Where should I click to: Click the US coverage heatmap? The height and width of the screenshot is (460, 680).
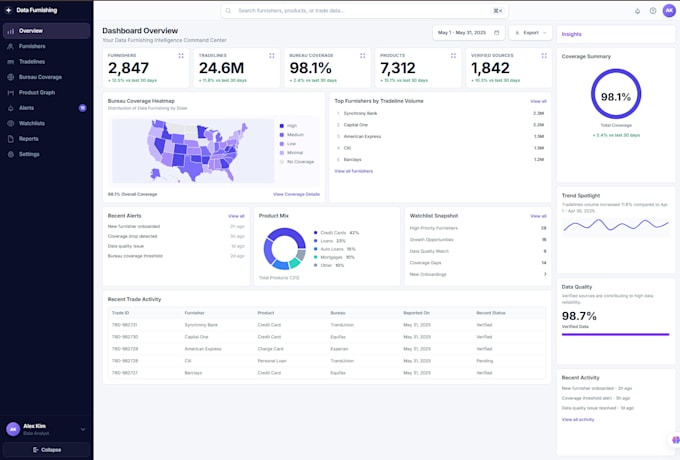[x=193, y=151]
